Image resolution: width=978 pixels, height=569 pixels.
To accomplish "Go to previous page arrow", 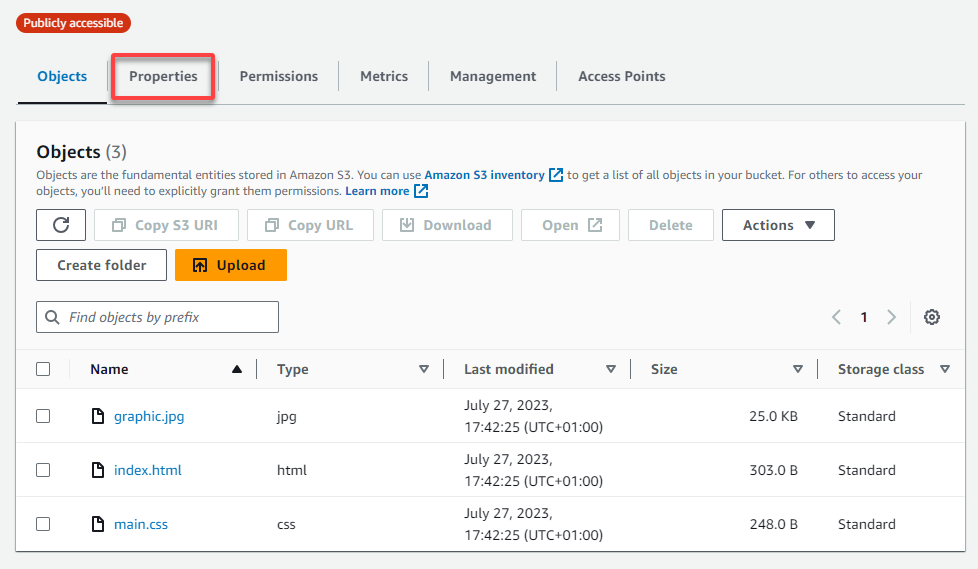I will [x=836, y=317].
